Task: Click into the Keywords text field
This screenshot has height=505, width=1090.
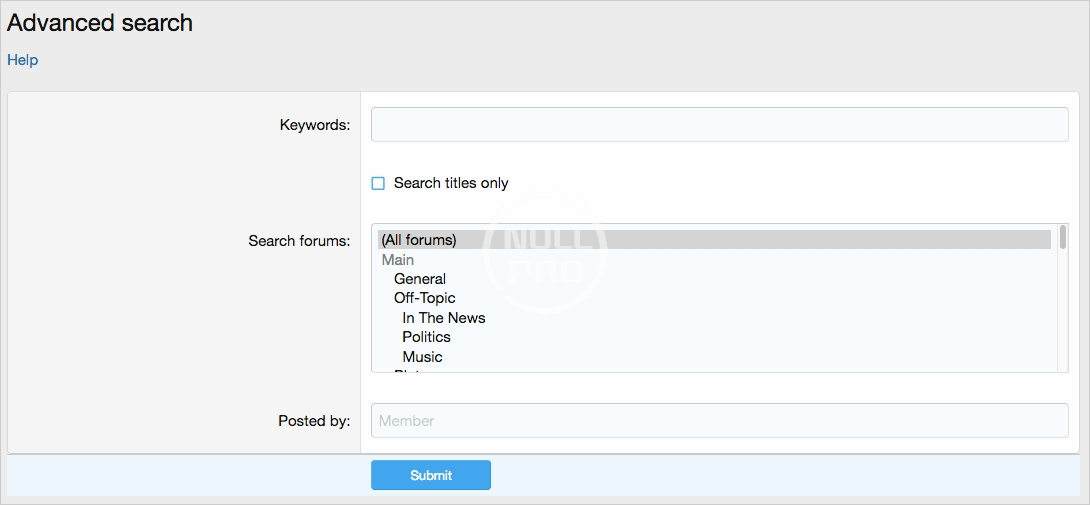Action: coord(719,125)
